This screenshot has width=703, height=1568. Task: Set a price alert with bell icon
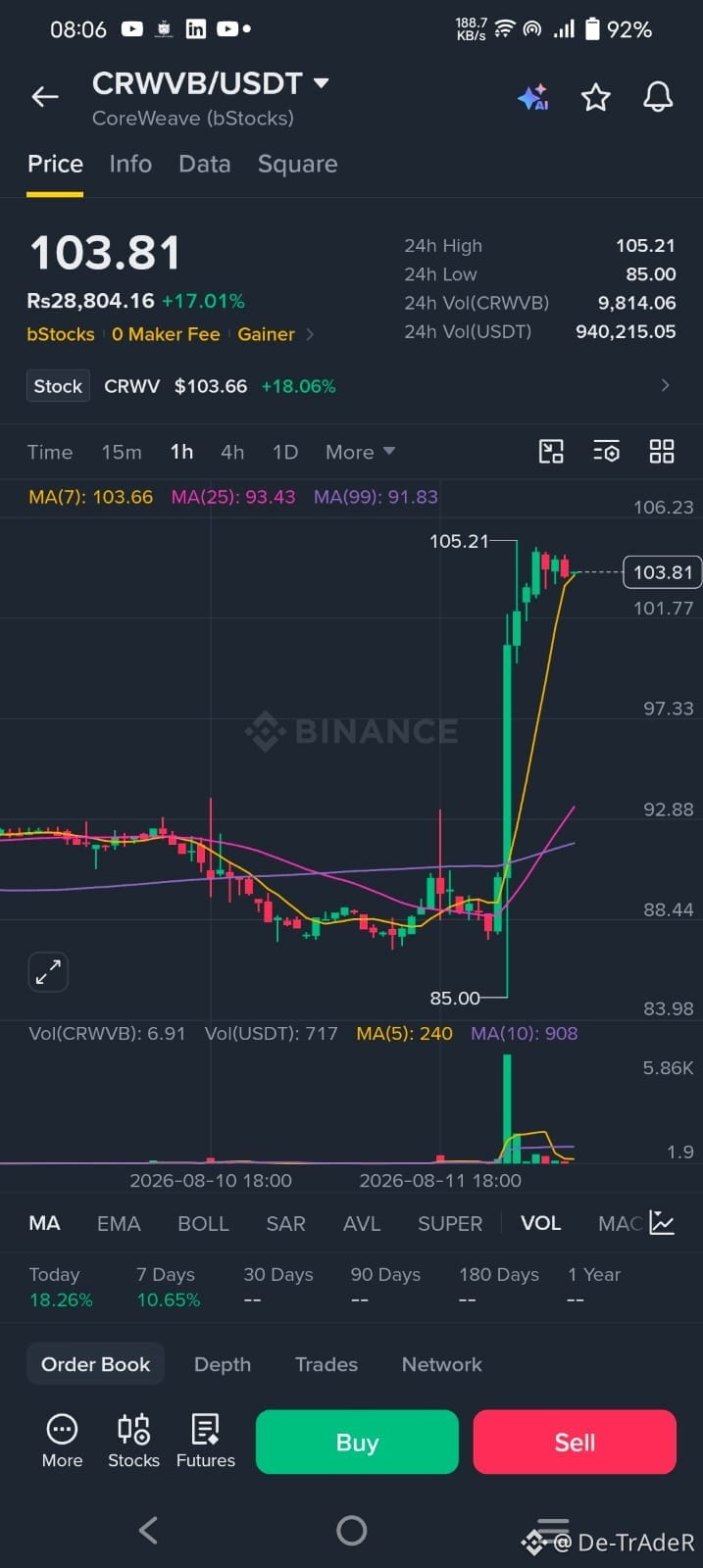(x=658, y=96)
